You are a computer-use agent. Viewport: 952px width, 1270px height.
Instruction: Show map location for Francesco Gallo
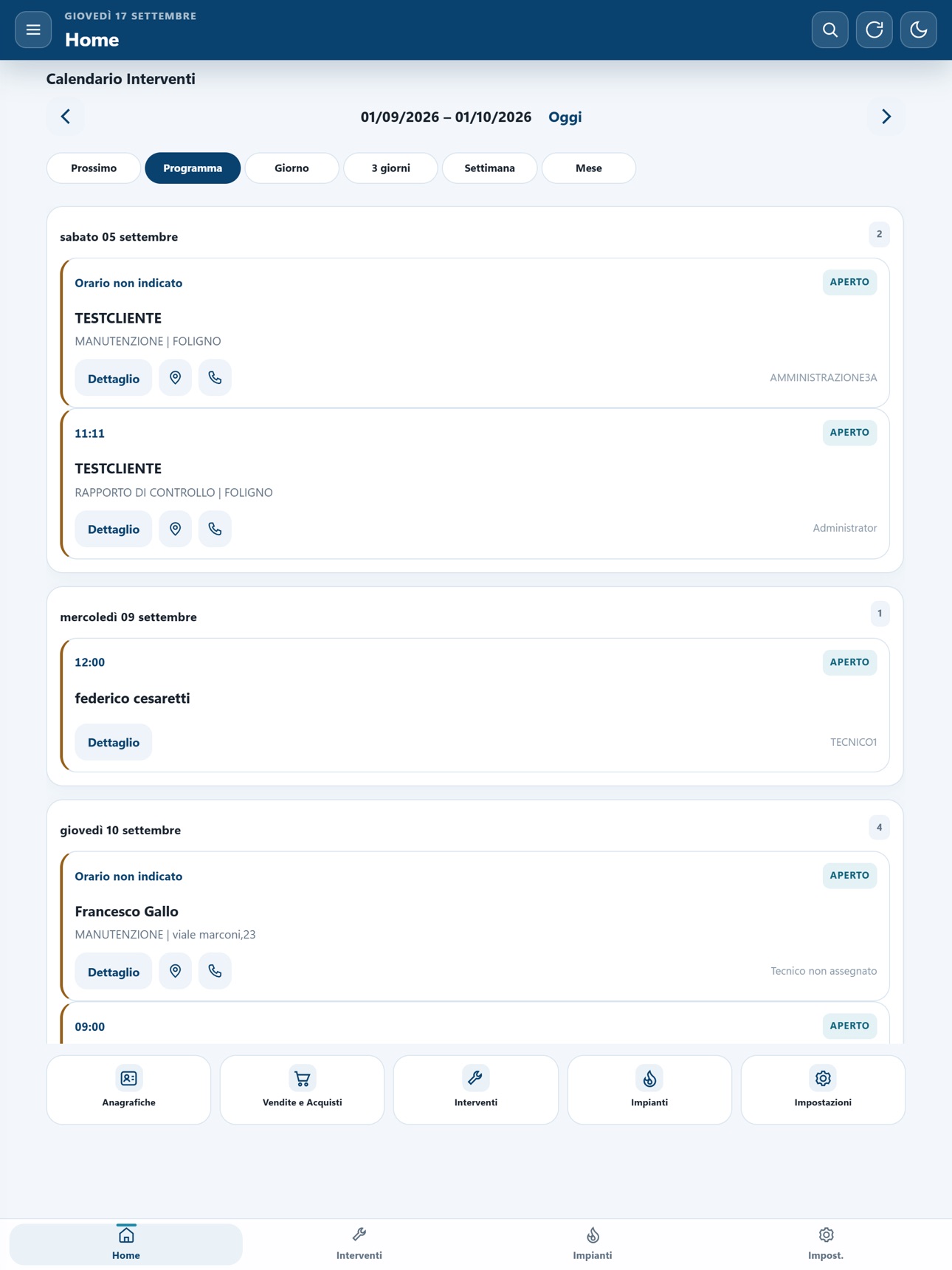[175, 972]
